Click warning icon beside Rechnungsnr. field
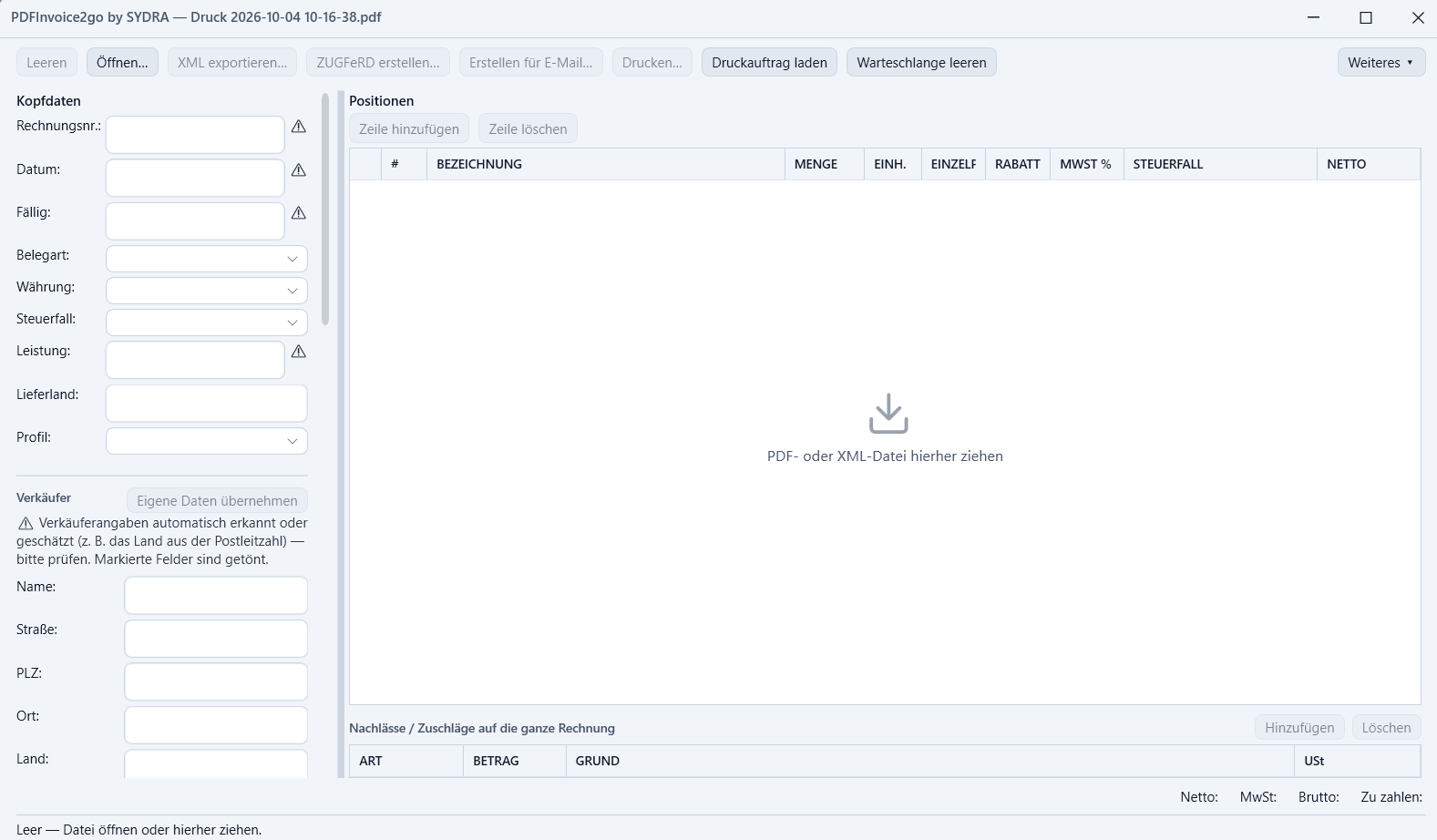This screenshot has width=1437, height=840. [x=299, y=127]
